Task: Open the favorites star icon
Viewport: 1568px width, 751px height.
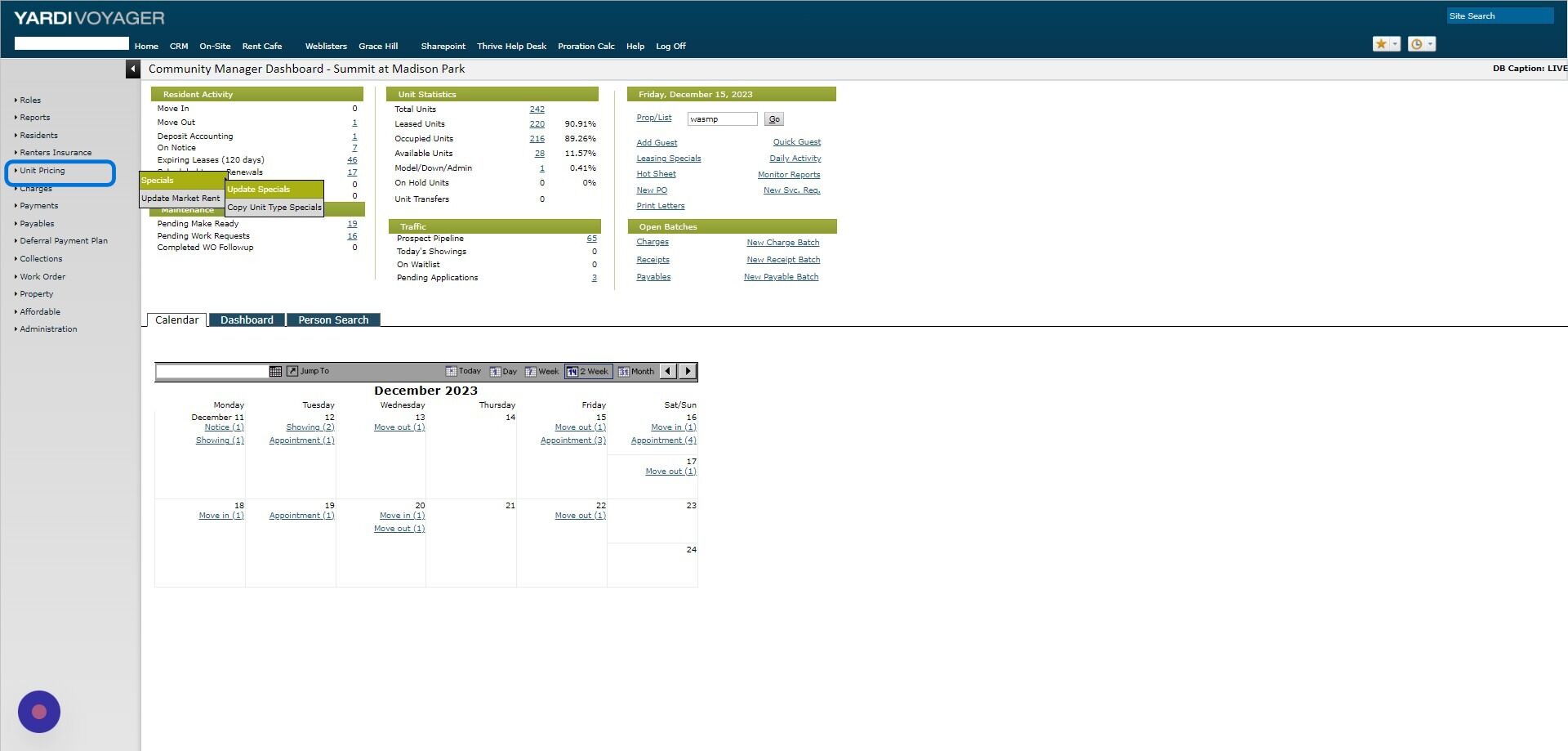Action: click(x=1380, y=43)
